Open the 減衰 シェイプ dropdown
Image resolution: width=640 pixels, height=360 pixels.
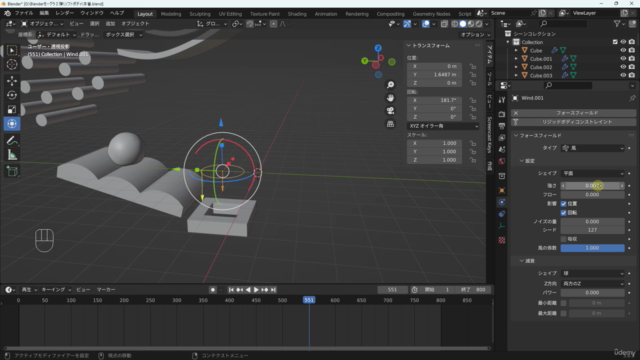click(x=593, y=273)
